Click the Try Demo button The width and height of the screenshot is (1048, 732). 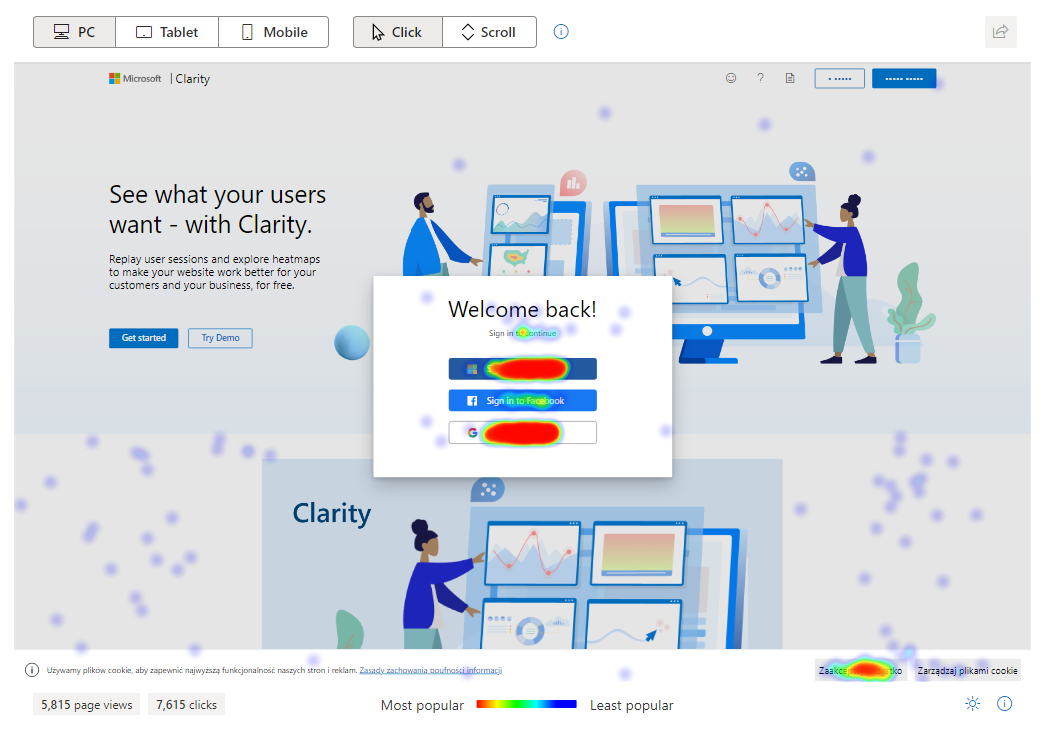(x=220, y=338)
